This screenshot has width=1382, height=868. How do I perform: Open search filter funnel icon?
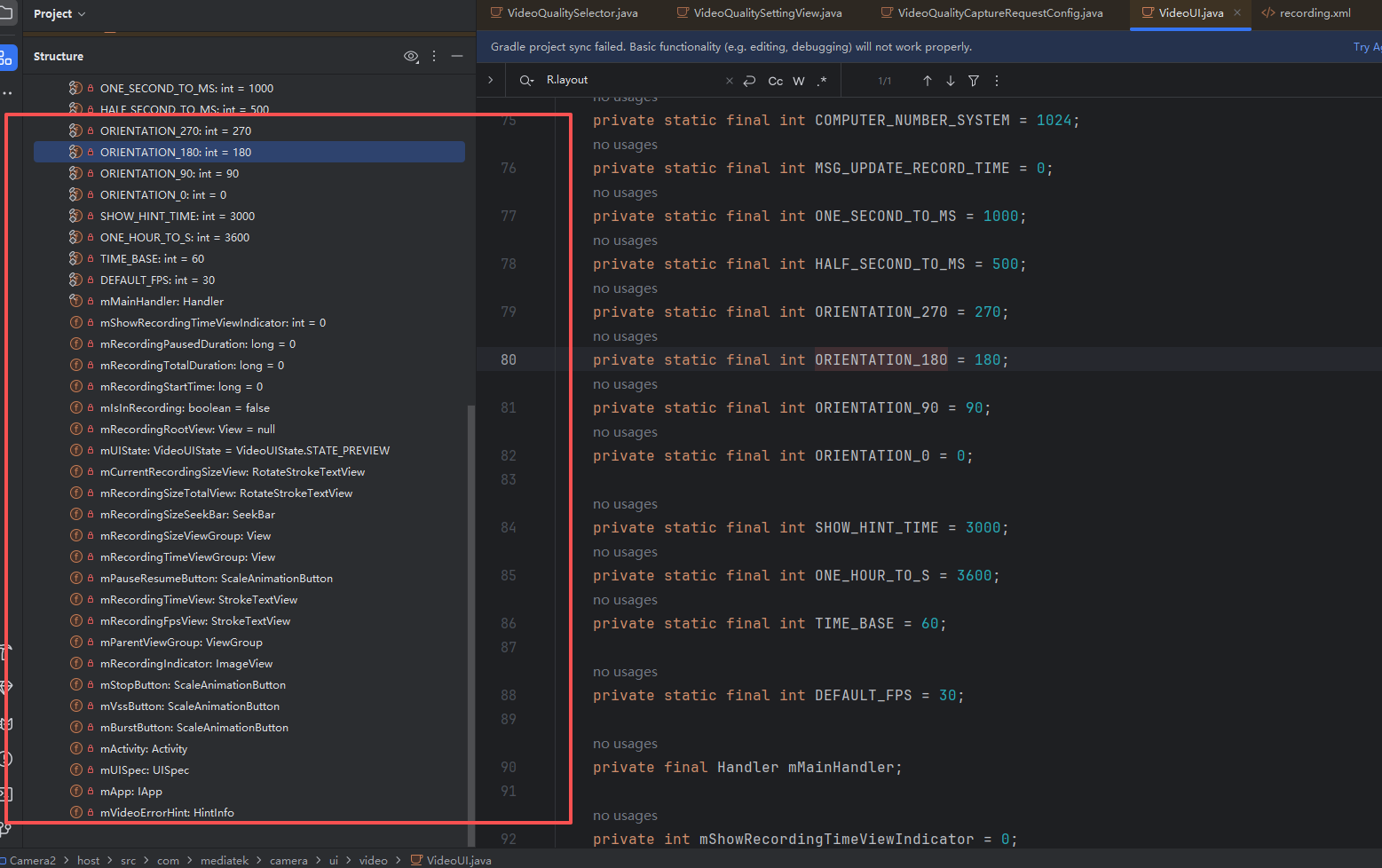974,81
